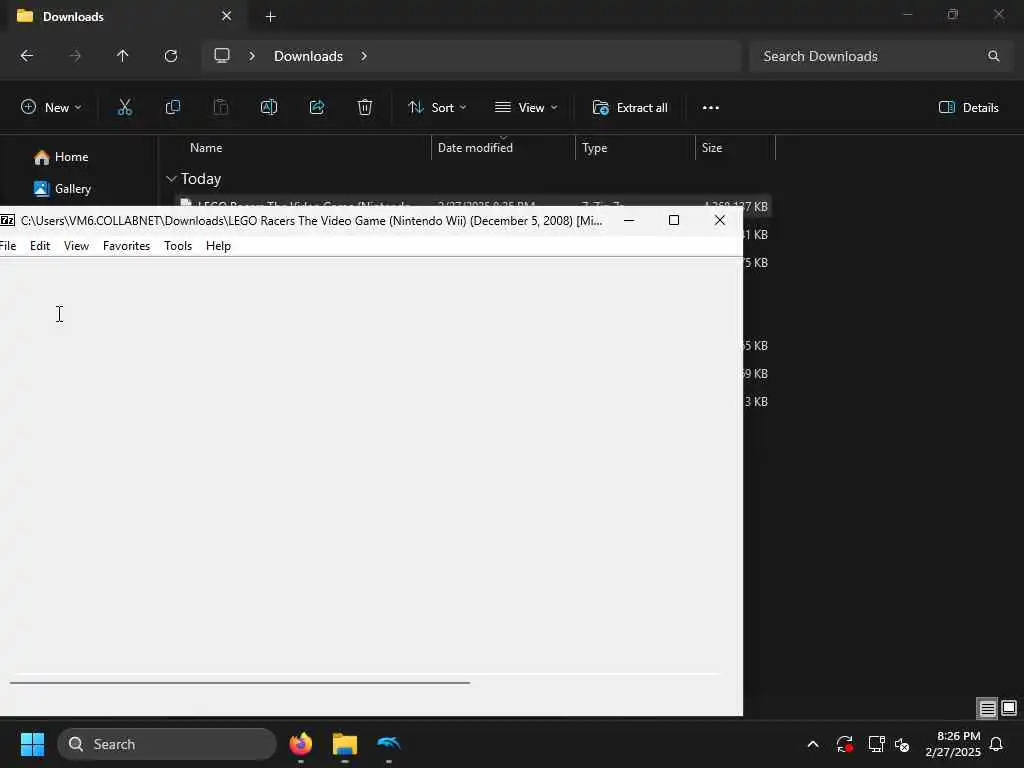This screenshot has width=1024, height=768.
Task: Open the clock showing 8:26 PM
Action: [953, 744]
